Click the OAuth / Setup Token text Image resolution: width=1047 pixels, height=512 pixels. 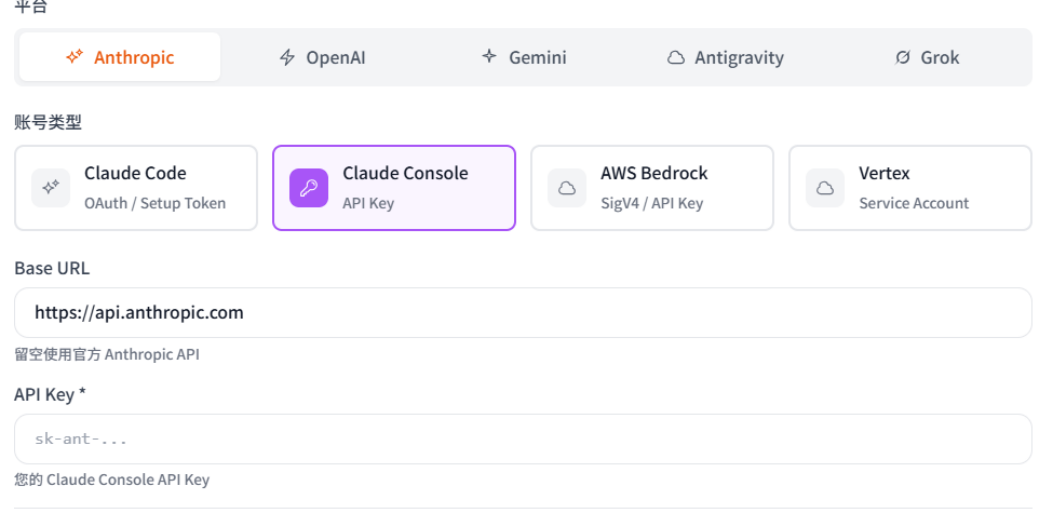click(155, 204)
